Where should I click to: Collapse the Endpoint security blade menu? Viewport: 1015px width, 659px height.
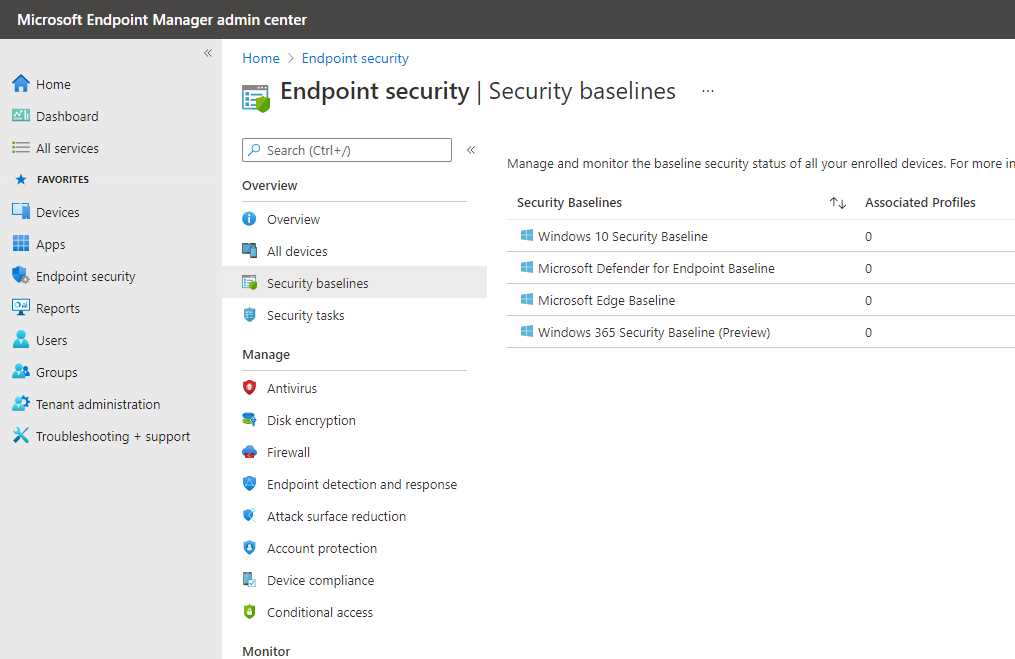pos(471,150)
